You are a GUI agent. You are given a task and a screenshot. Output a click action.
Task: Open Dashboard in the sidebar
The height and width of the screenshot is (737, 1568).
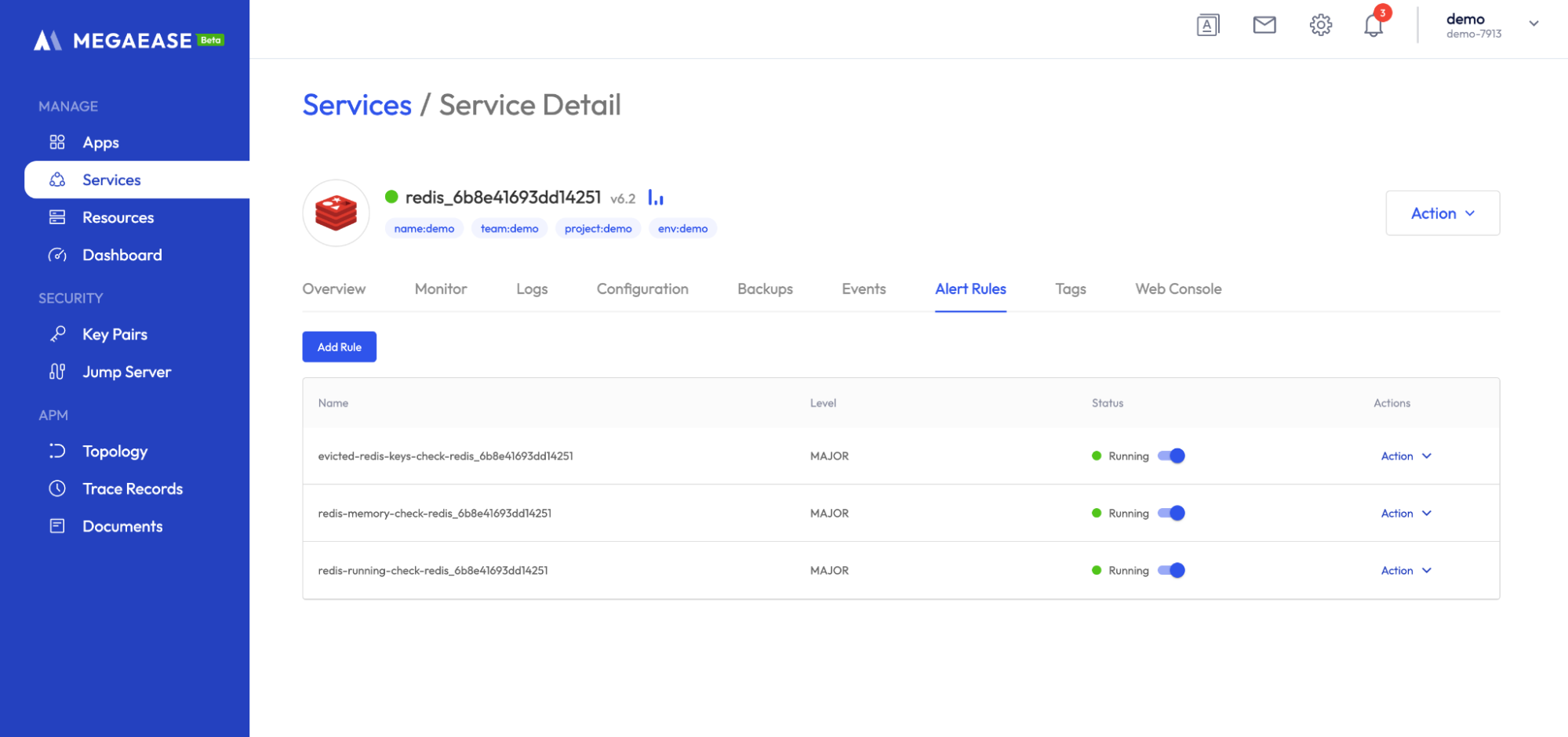[x=122, y=255]
